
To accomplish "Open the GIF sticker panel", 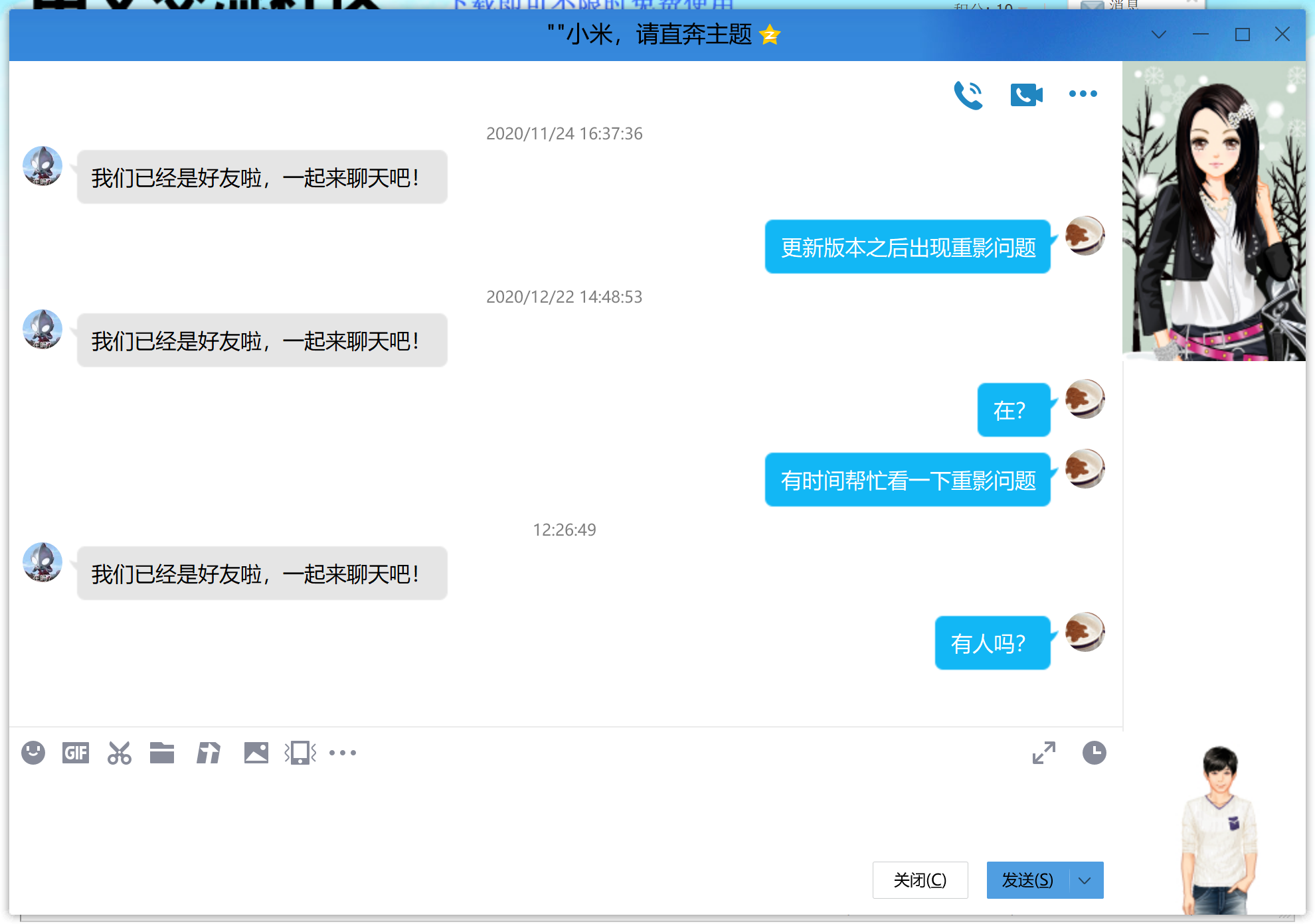I will click(x=76, y=753).
